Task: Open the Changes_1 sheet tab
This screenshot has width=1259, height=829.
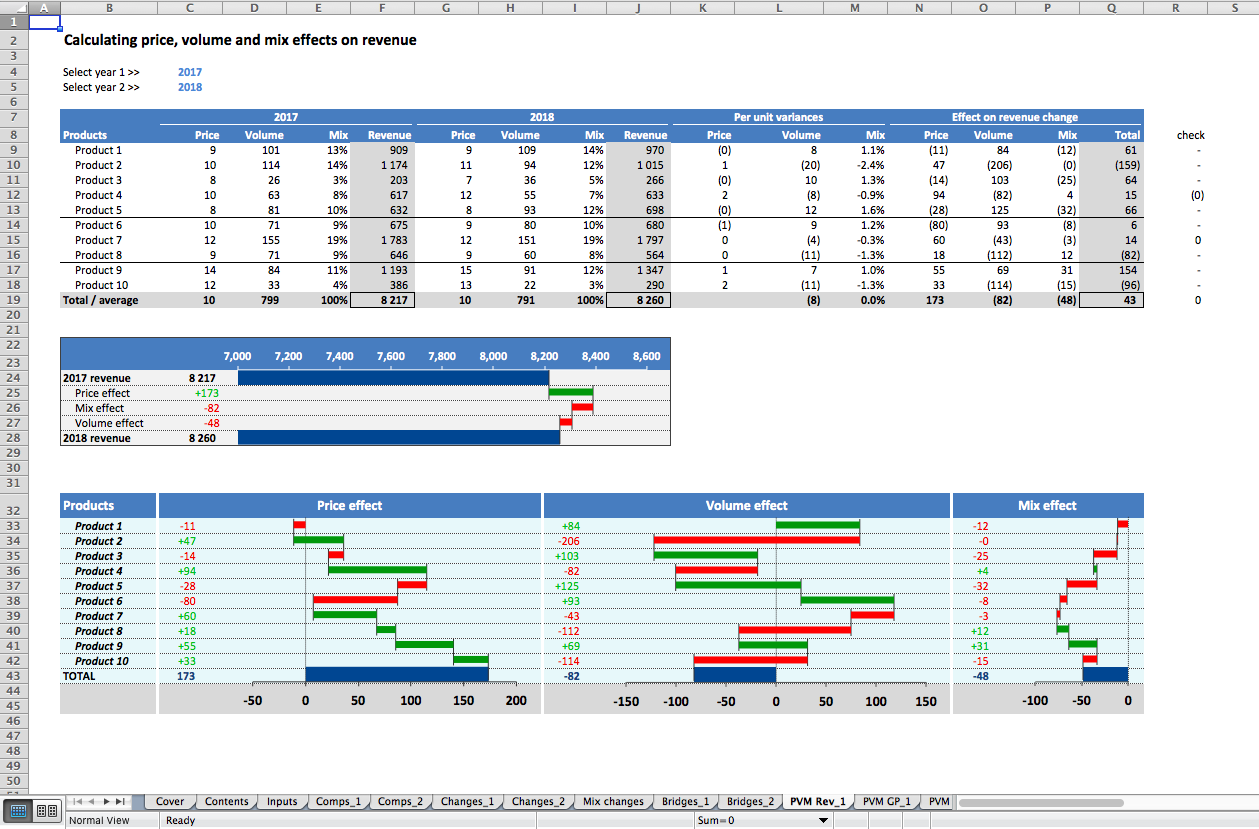Action: 467,802
